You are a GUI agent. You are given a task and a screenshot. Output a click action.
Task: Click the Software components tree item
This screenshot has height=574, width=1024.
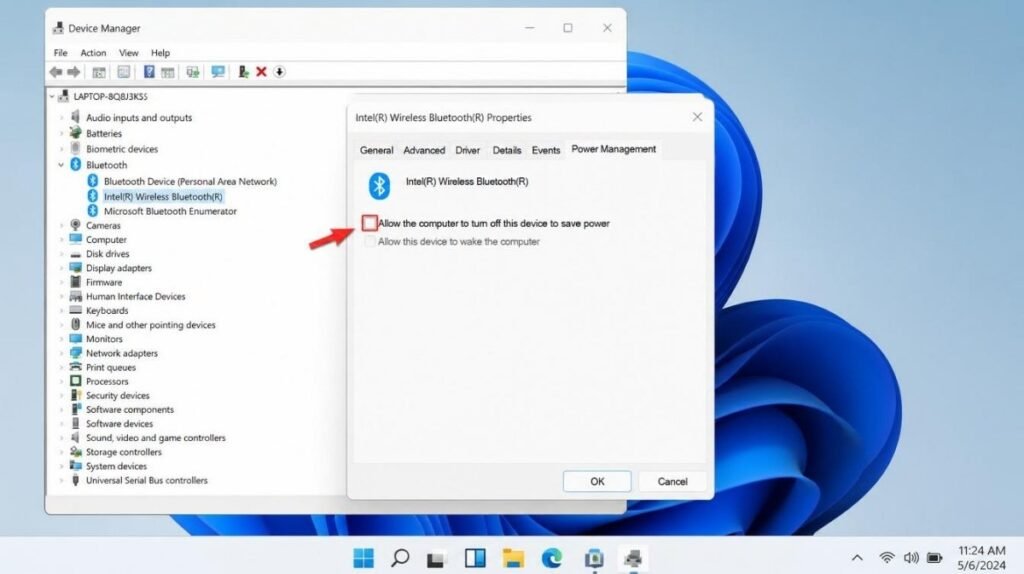(129, 409)
